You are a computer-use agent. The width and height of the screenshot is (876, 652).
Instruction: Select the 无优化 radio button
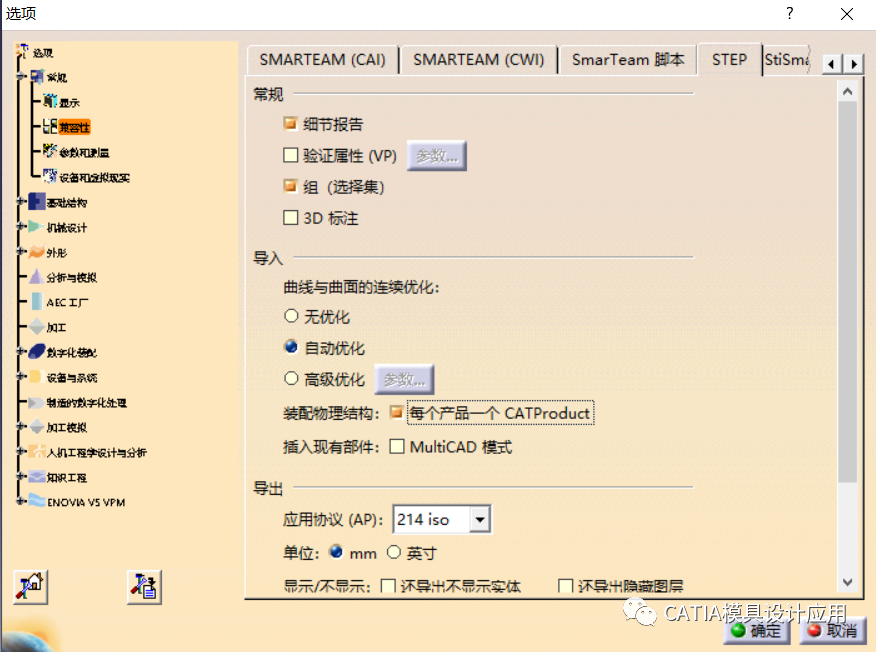291,316
